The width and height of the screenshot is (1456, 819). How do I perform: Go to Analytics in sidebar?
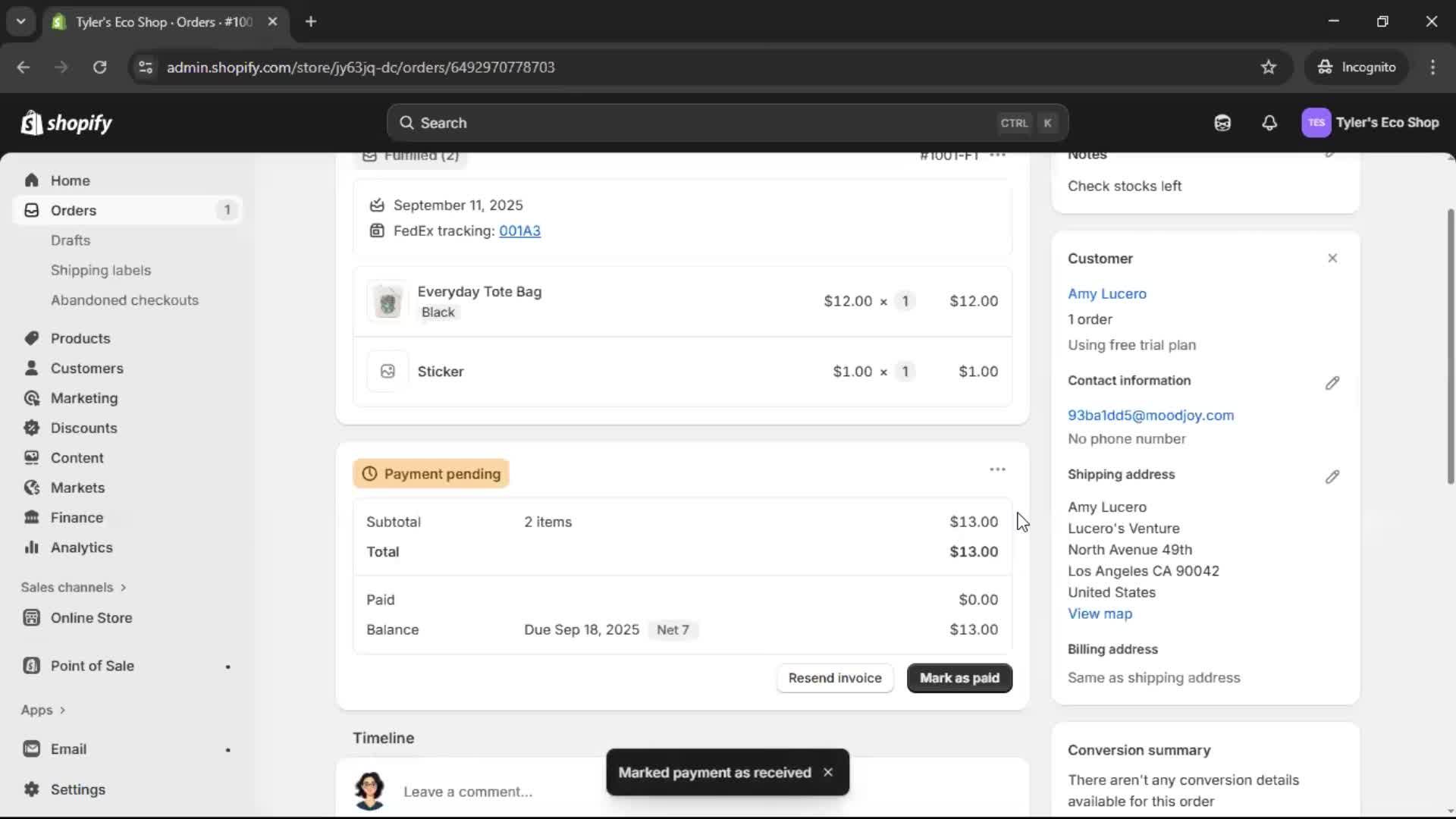pos(81,547)
